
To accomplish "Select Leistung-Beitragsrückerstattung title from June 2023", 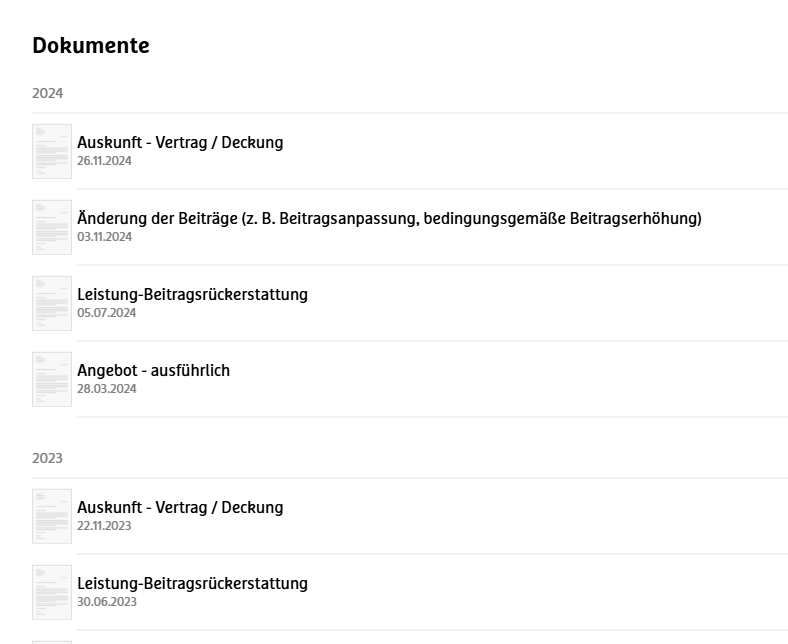I will [x=192, y=583].
